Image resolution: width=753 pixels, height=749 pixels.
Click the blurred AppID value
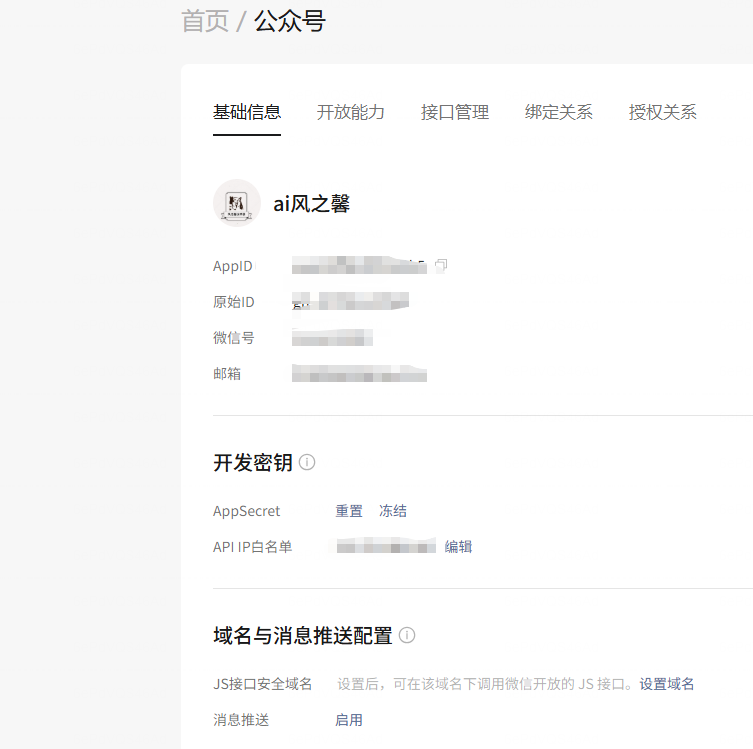click(x=359, y=265)
